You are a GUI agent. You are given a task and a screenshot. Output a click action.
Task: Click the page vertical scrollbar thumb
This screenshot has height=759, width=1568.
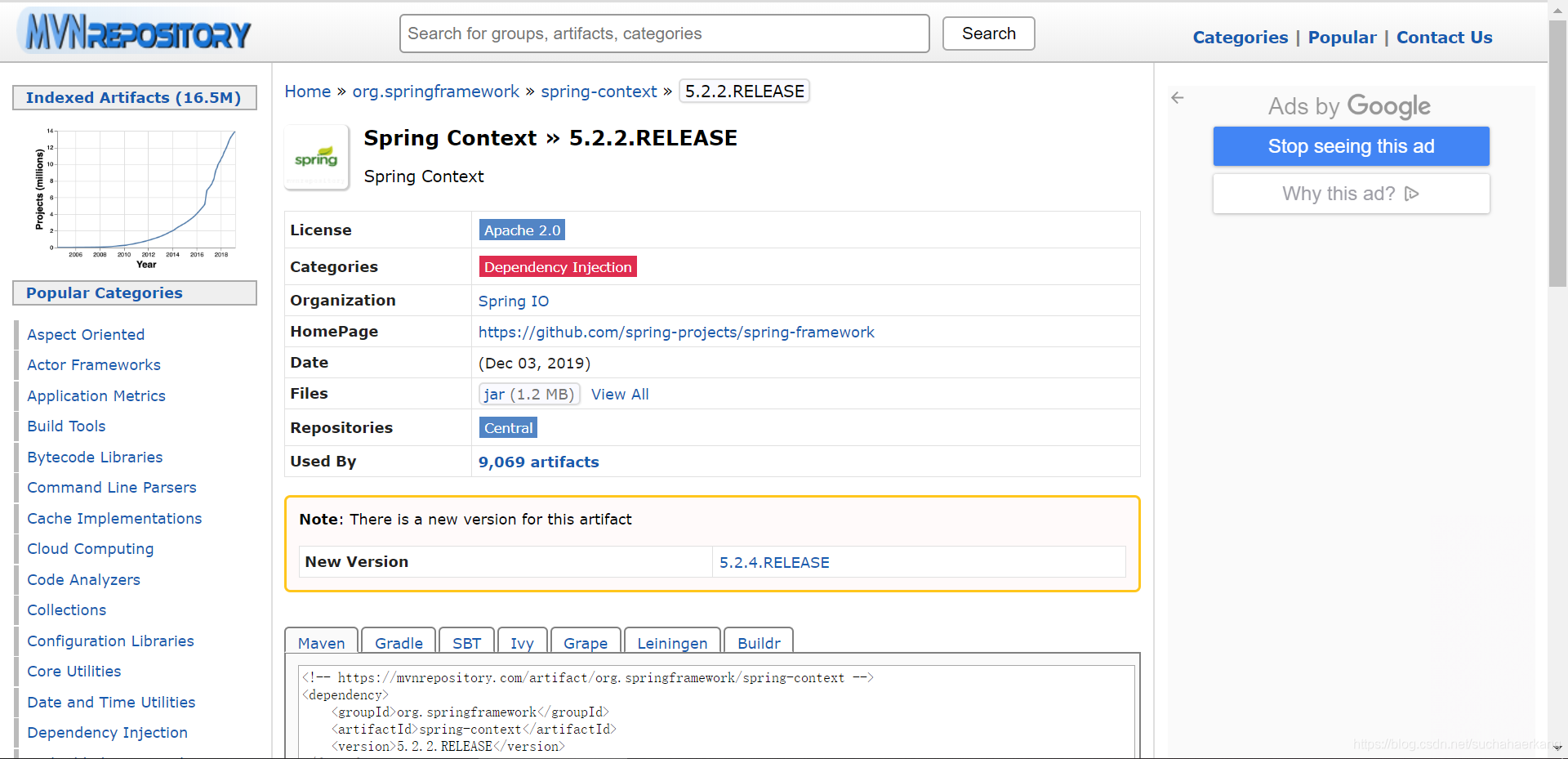coord(1557,154)
